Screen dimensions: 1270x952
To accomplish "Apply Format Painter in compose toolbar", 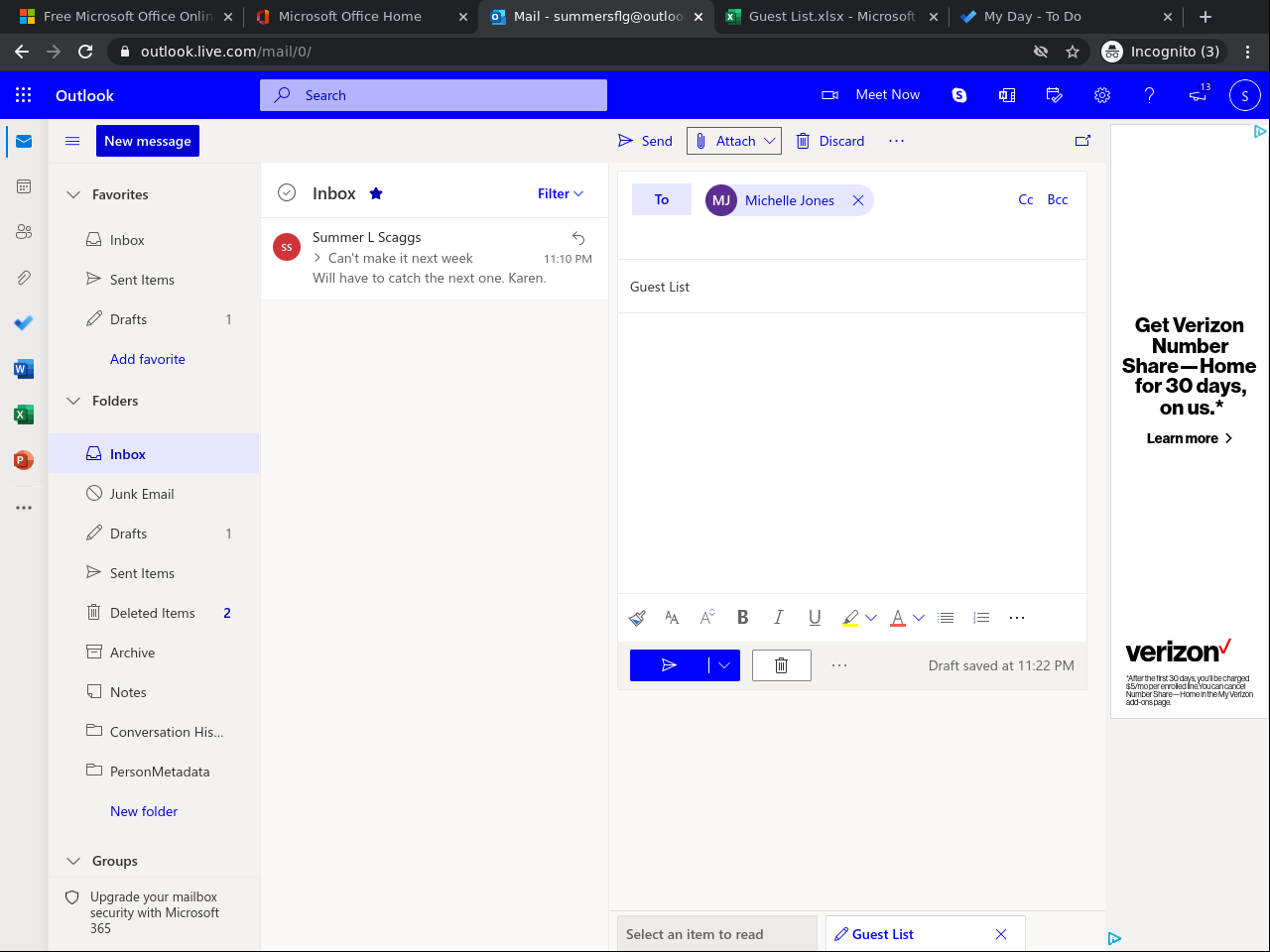I will [x=637, y=618].
